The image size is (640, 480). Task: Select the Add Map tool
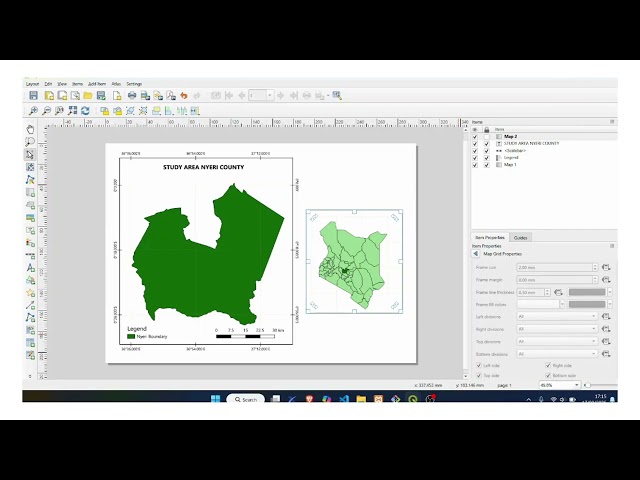click(x=30, y=192)
